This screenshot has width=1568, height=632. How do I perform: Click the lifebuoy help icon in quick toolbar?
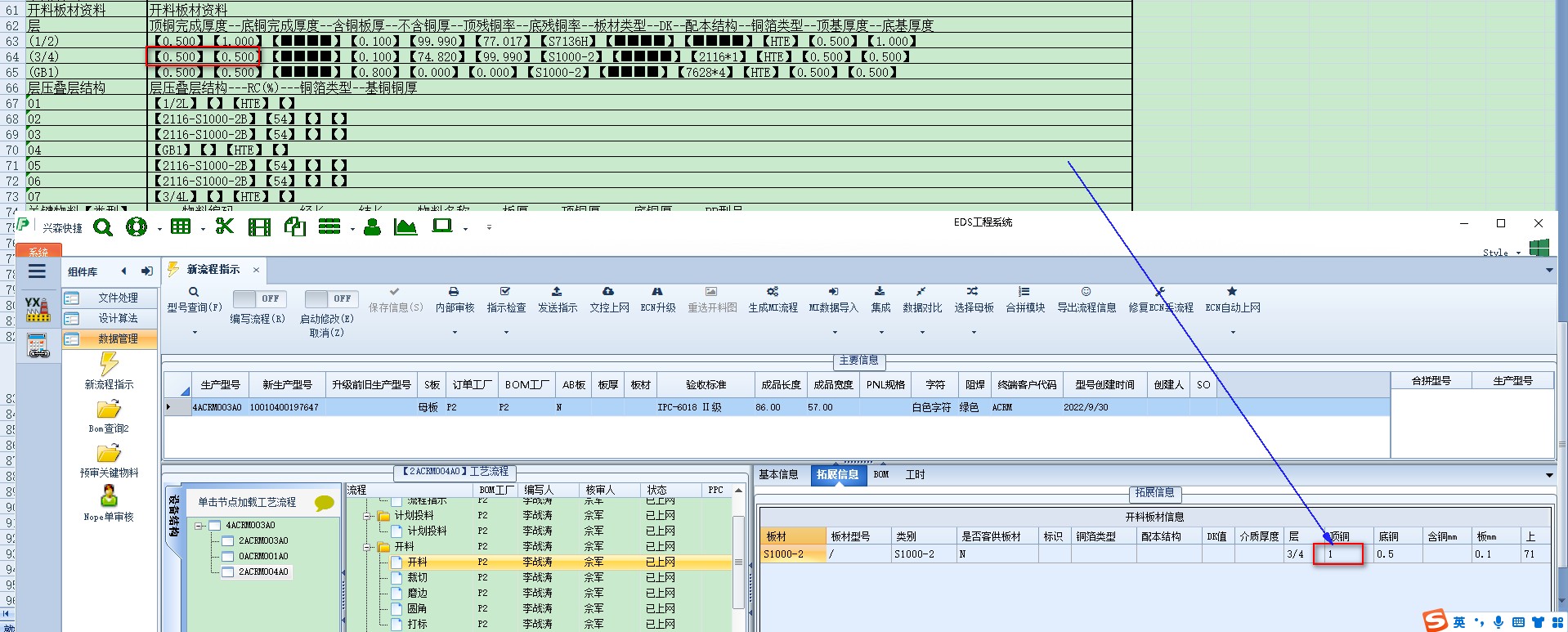tap(137, 227)
